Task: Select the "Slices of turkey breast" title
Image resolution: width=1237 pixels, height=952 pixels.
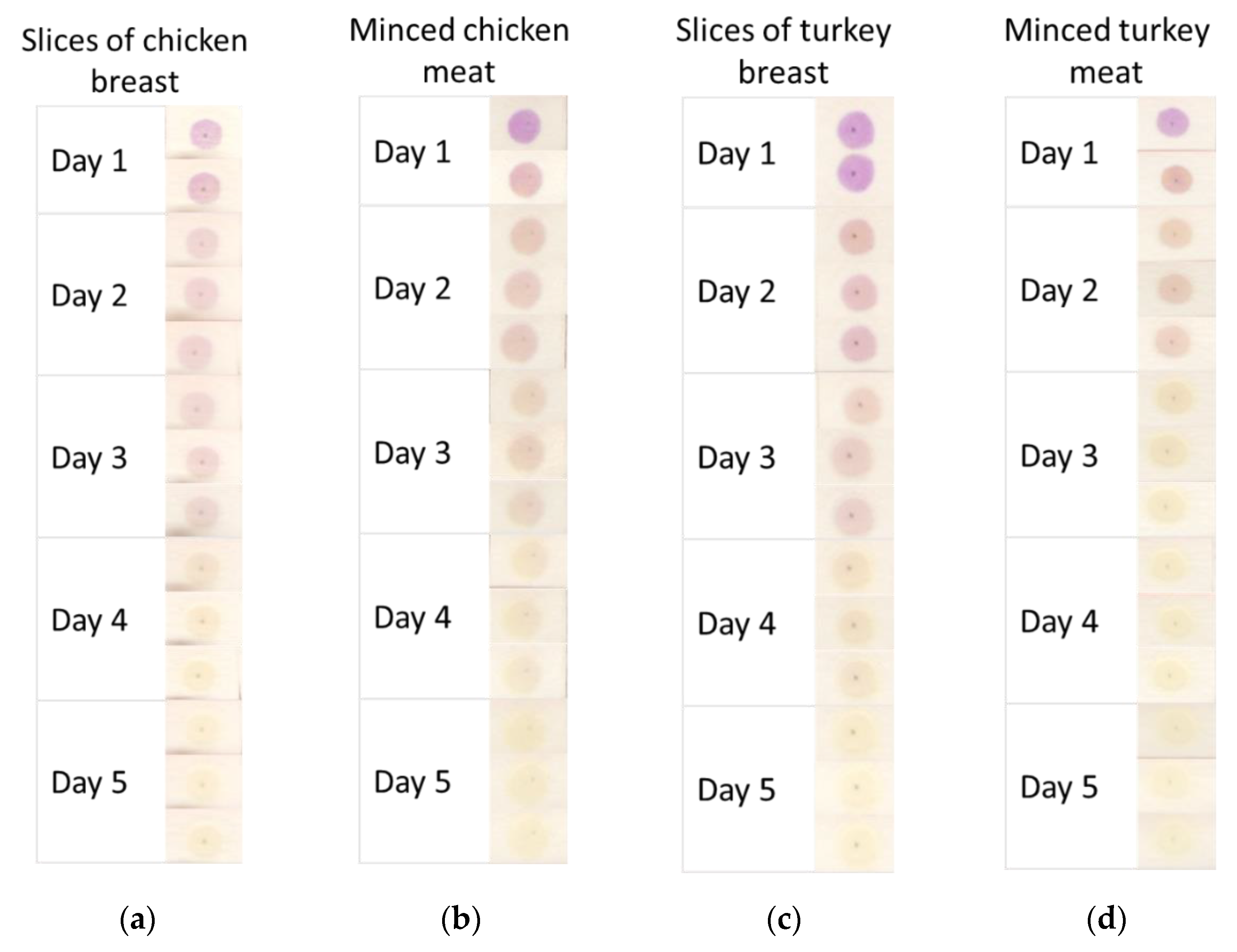Action: point(783,52)
